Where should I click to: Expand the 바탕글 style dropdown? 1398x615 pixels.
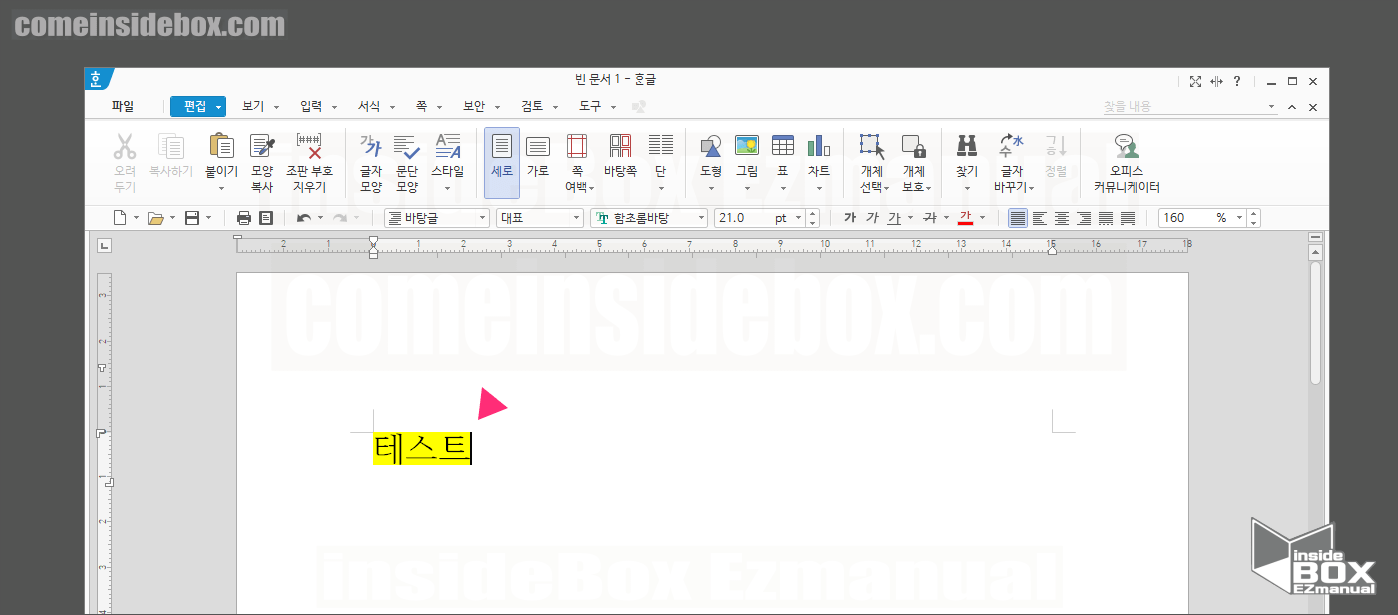(x=483, y=218)
